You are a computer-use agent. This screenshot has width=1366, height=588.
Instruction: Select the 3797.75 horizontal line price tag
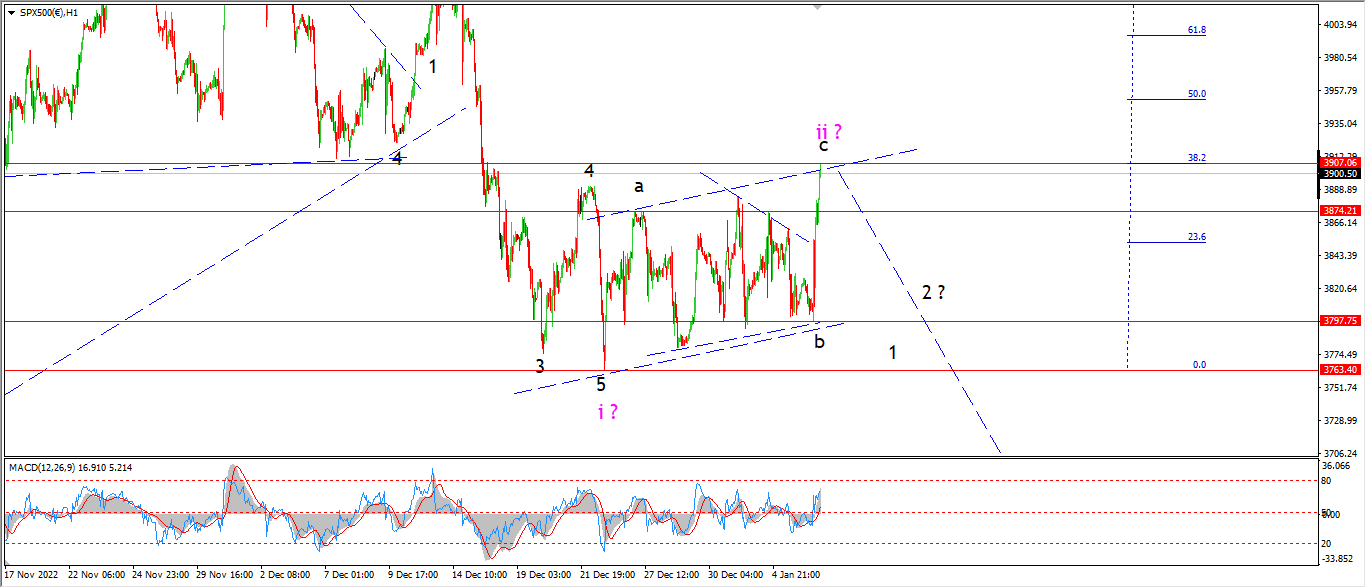[1339, 321]
